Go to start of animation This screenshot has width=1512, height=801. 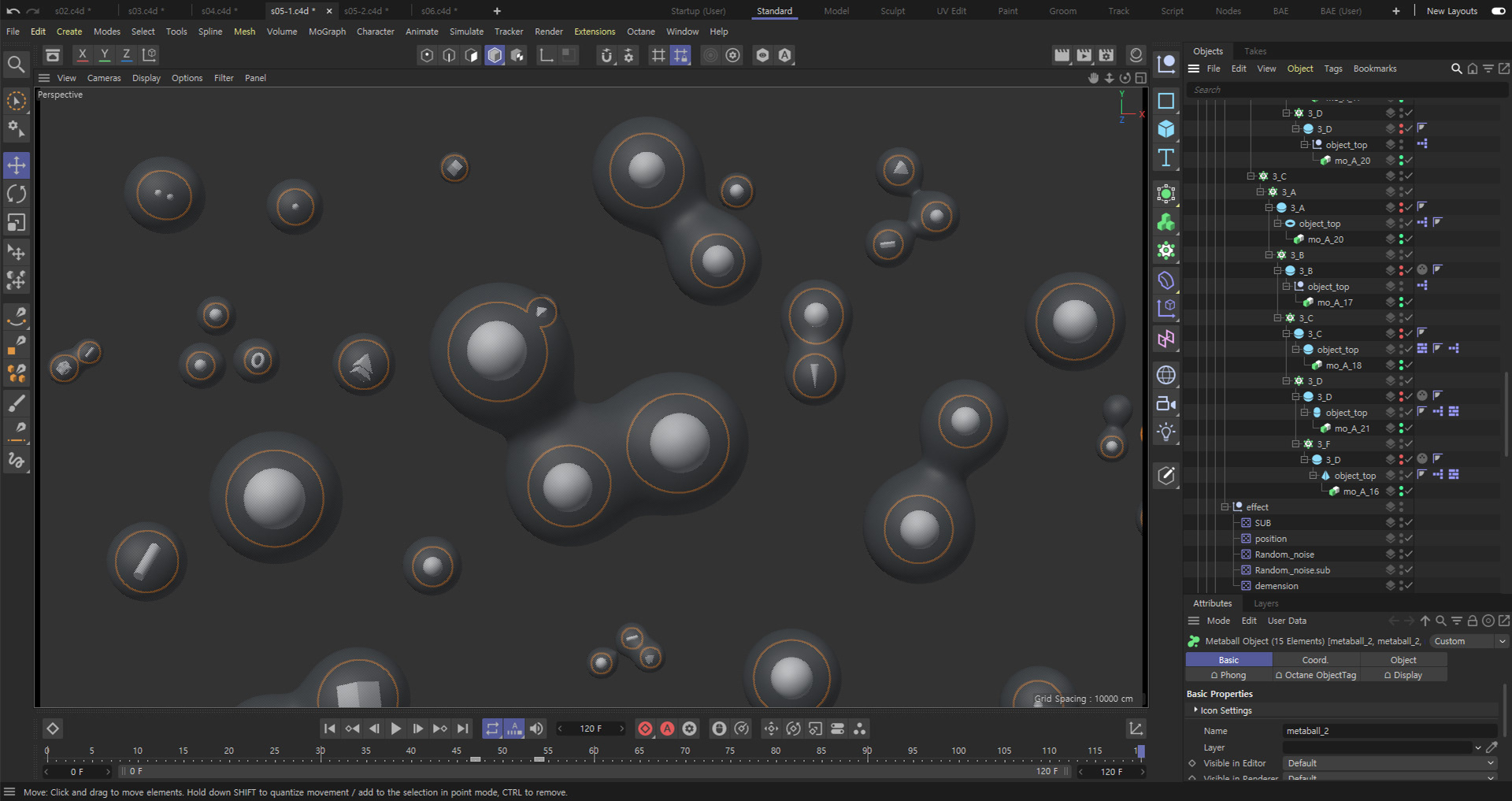coord(330,729)
